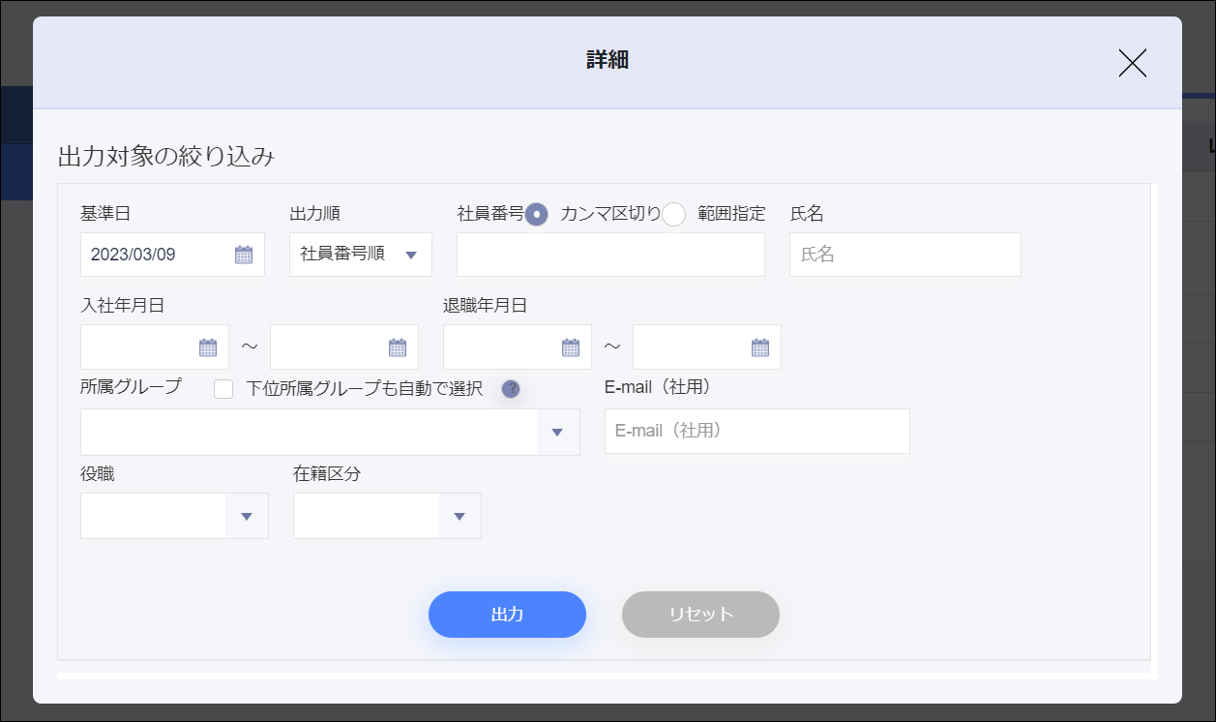
Task: Select the 範囲指定 radio button
Action: [x=674, y=214]
